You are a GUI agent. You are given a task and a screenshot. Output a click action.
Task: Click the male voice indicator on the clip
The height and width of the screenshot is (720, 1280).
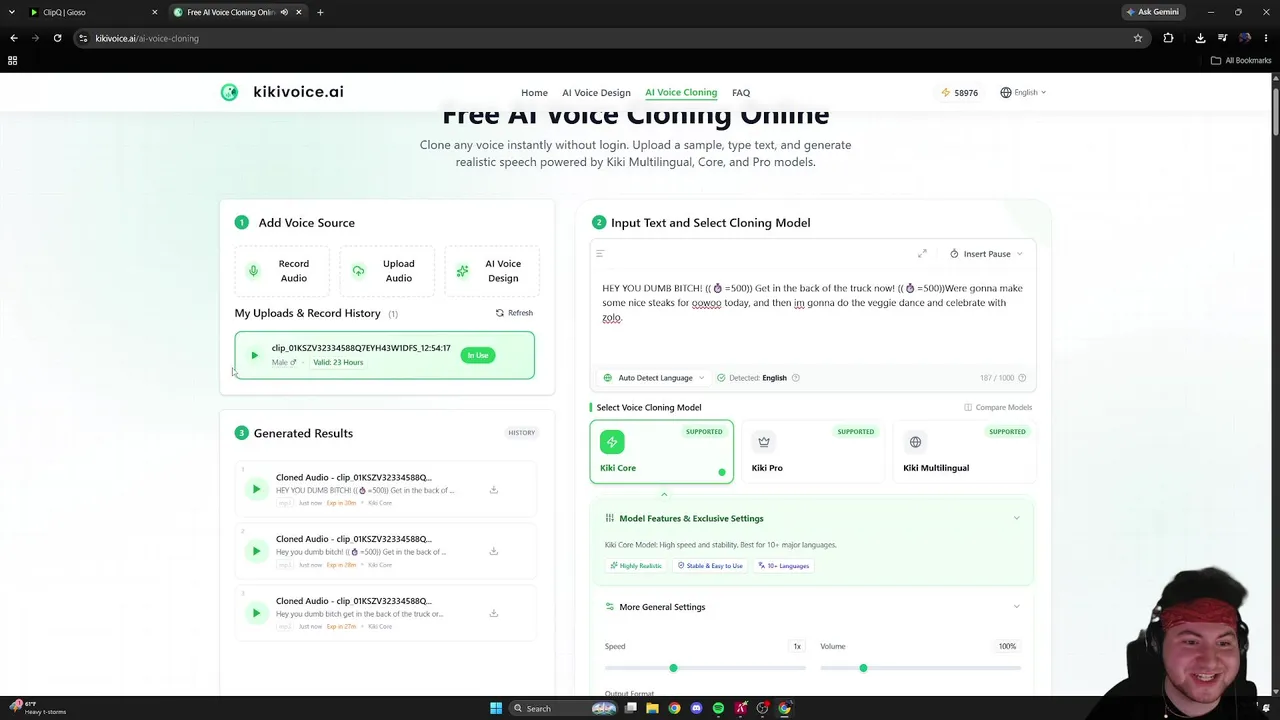(284, 362)
